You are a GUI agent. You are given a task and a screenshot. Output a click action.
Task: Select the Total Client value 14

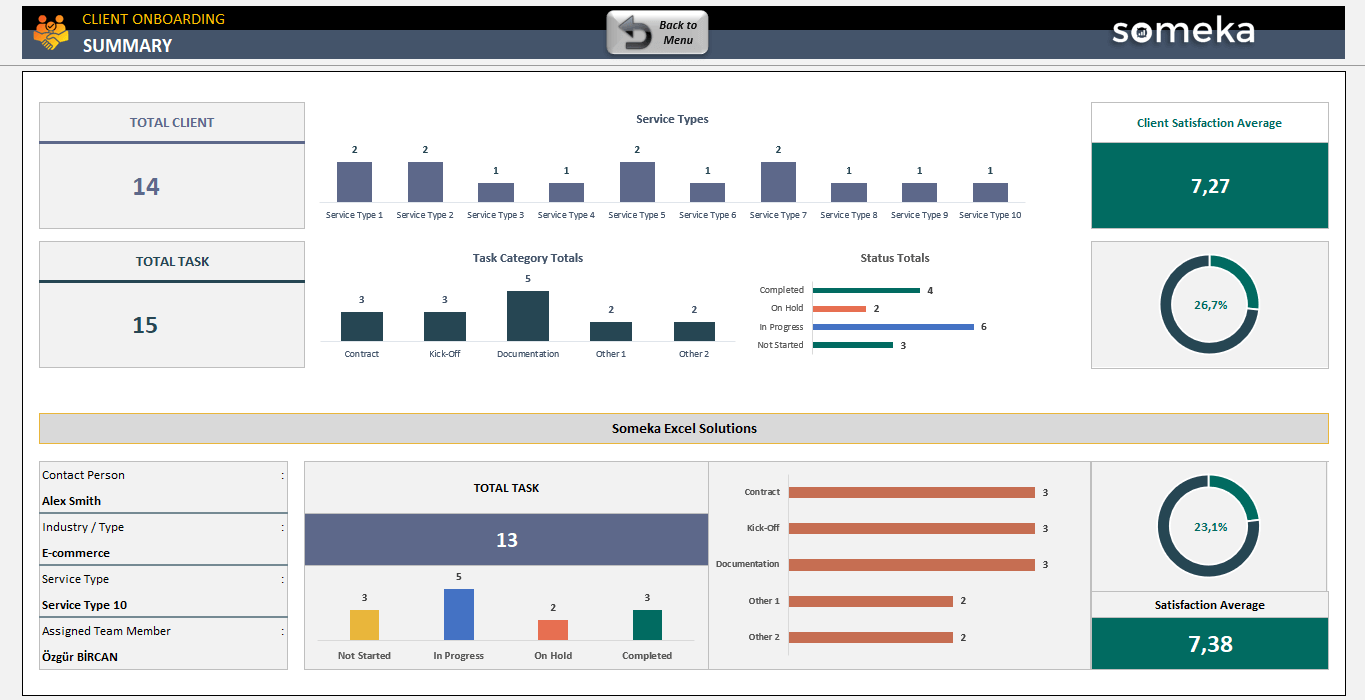tap(146, 187)
